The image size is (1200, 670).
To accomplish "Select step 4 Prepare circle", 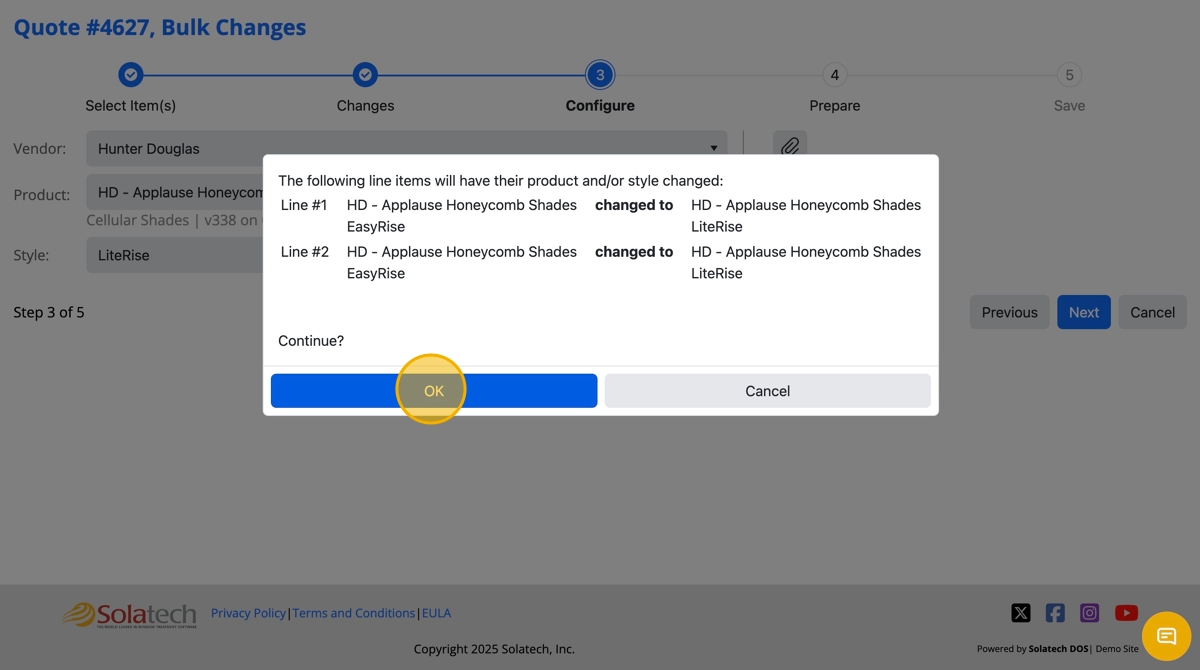I will (834, 75).
